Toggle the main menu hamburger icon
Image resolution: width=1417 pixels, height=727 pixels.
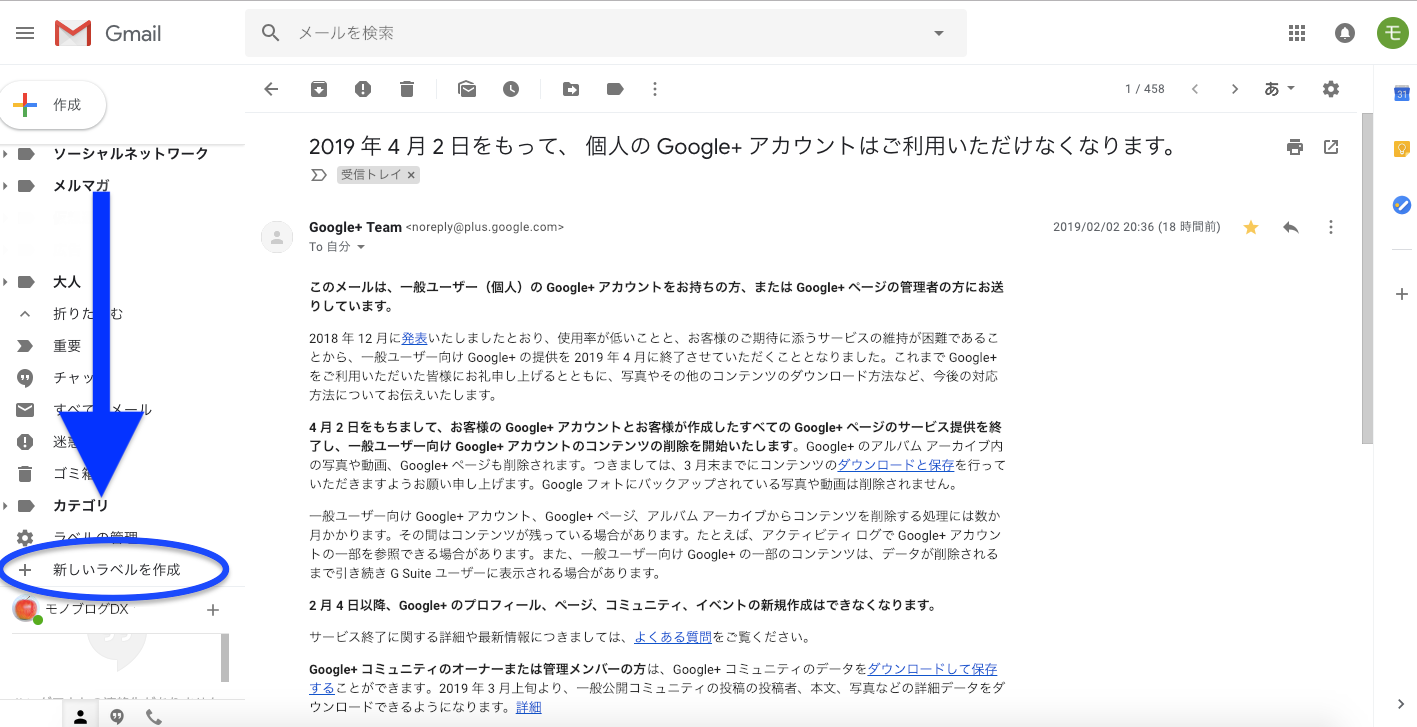tap(25, 33)
